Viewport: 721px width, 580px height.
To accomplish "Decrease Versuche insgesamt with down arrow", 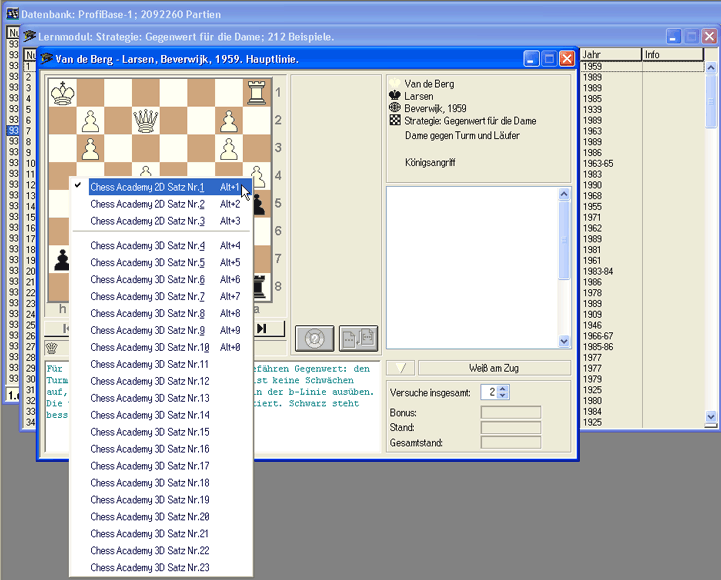I will click(503, 396).
